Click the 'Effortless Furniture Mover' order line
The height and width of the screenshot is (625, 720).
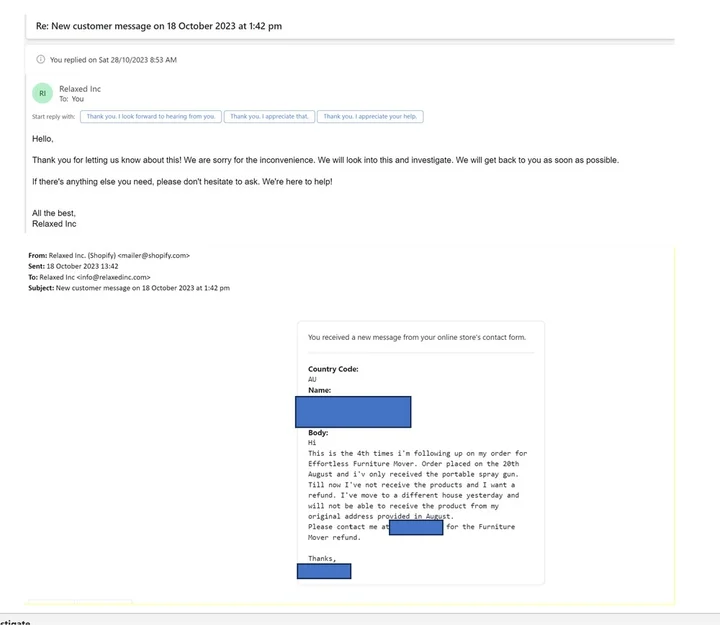coord(413,464)
